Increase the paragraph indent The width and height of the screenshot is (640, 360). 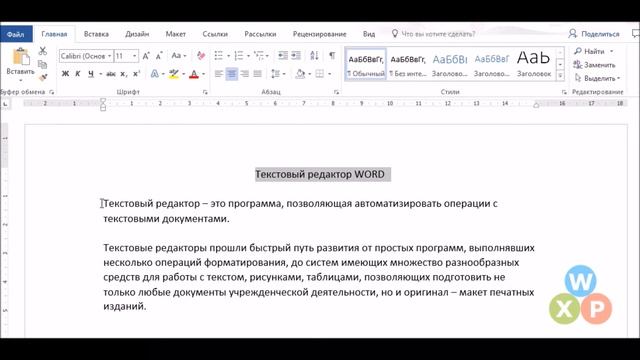[296, 56]
